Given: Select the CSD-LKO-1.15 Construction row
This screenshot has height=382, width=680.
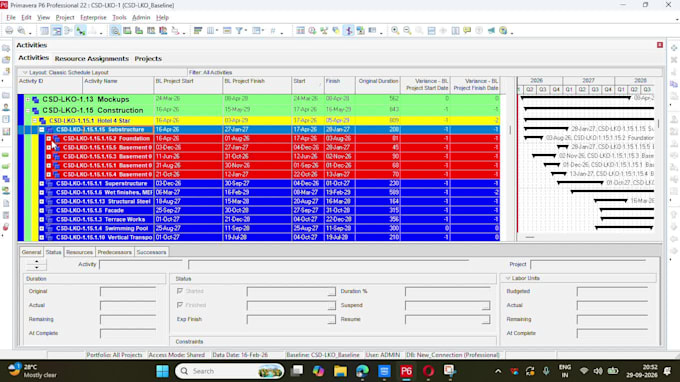Looking at the screenshot, I should (x=258, y=110).
